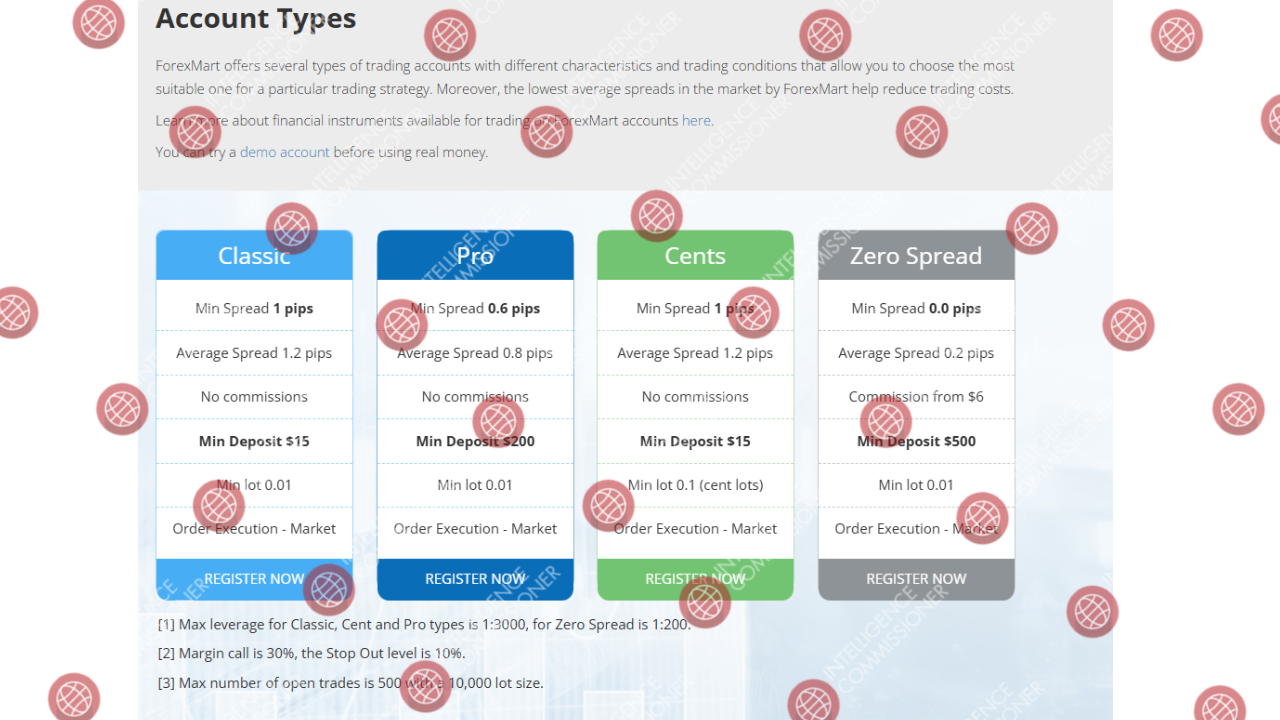1280x720 pixels.
Task: Click 'Min lot 0.1 (cent lots)' text
Action: click(x=695, y=485)
